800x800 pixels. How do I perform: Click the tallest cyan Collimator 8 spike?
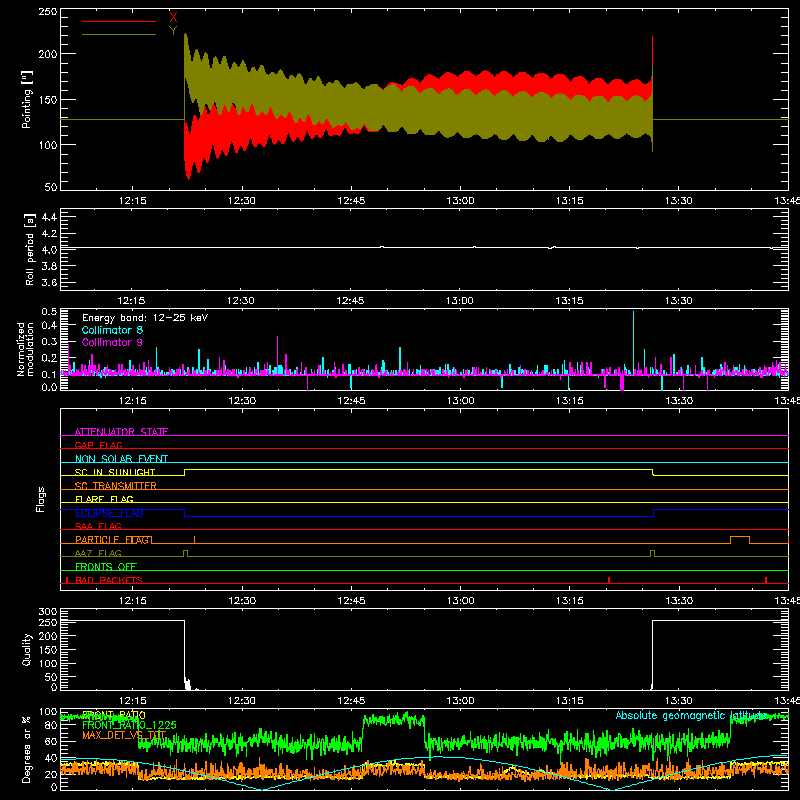pos(634,342)
